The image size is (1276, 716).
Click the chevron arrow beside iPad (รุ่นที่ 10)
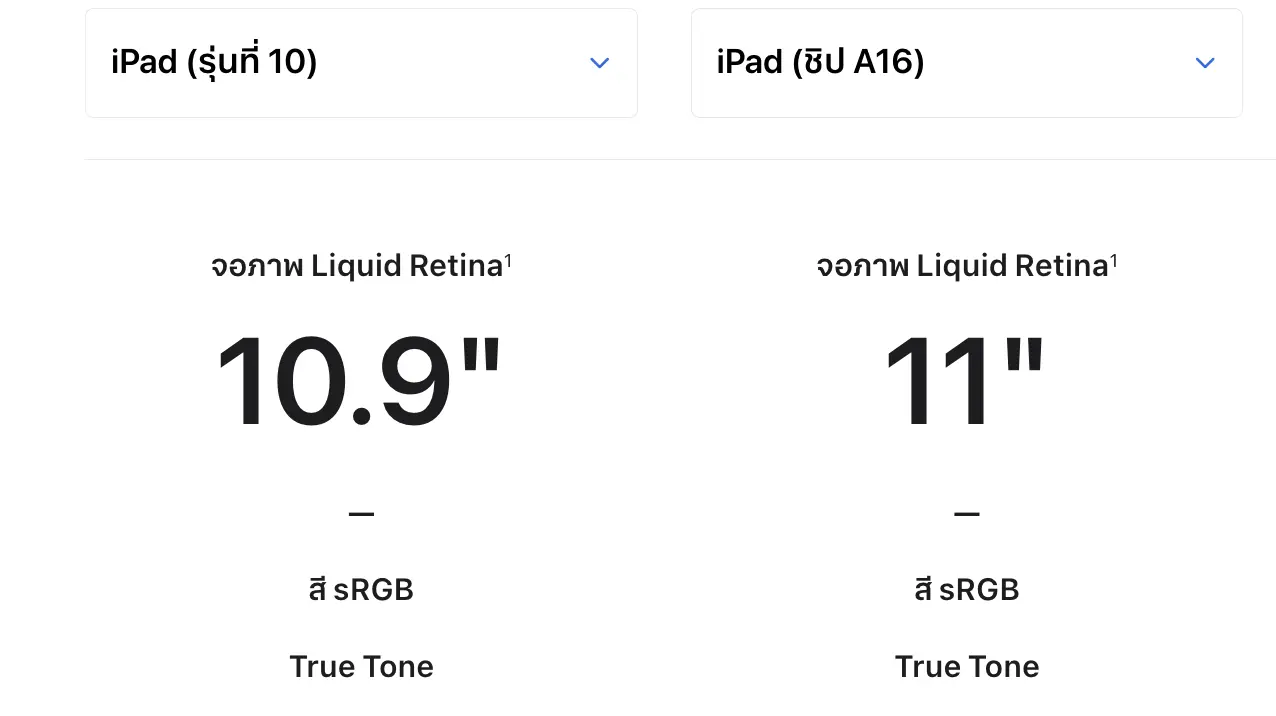coord(600,63)
